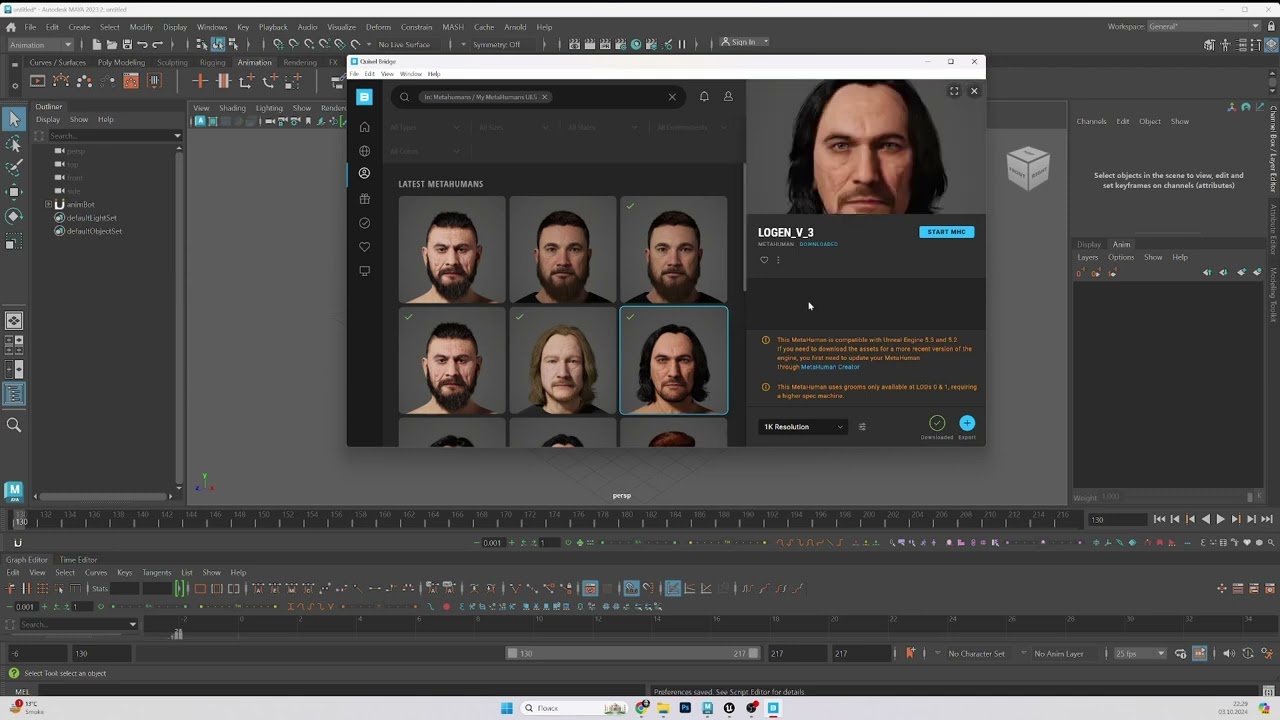Click the Save scene icon in Maya toolbar
Screen dimensions: 1280x720
click(126, 44)
